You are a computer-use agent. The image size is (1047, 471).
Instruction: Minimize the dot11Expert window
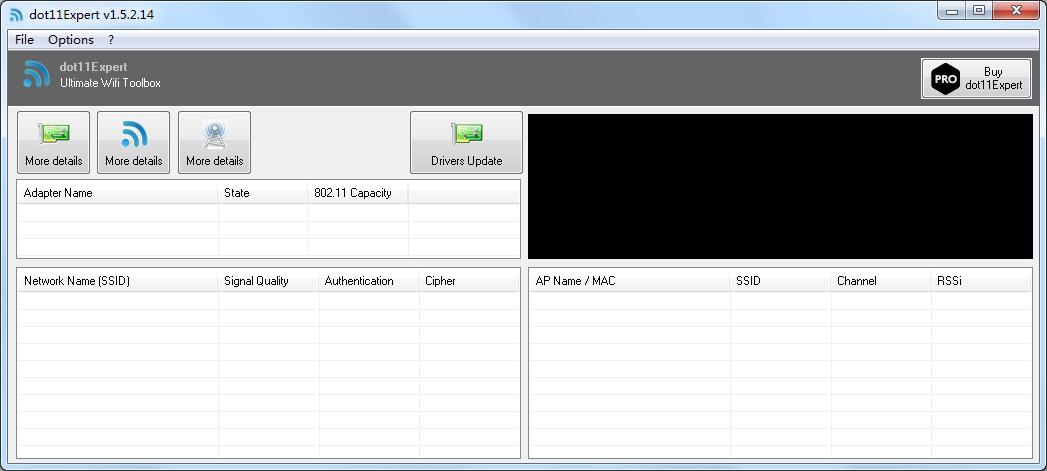click(x=952, y=11)
